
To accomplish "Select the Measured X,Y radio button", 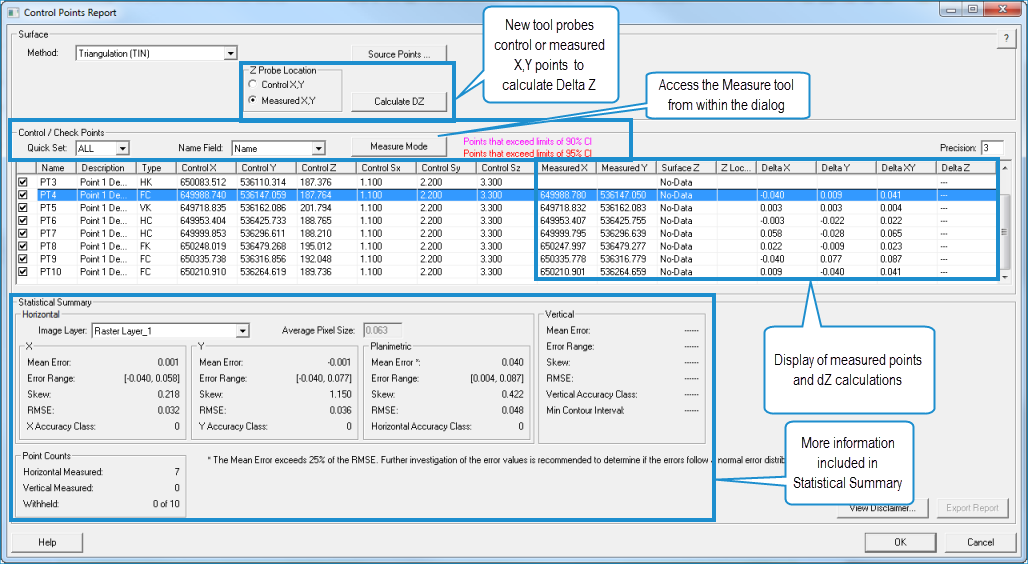I will pos(253,100).
